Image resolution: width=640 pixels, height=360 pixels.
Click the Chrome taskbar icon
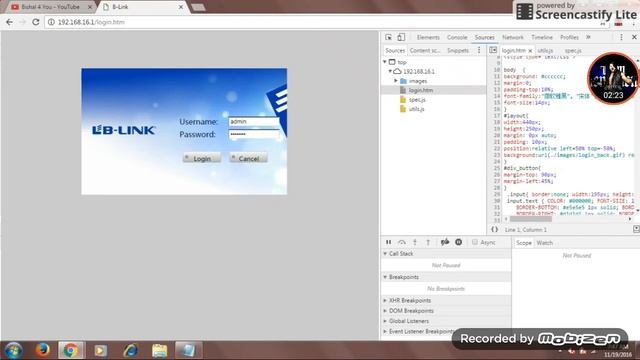pyautogui.click(x=70, y=350)
